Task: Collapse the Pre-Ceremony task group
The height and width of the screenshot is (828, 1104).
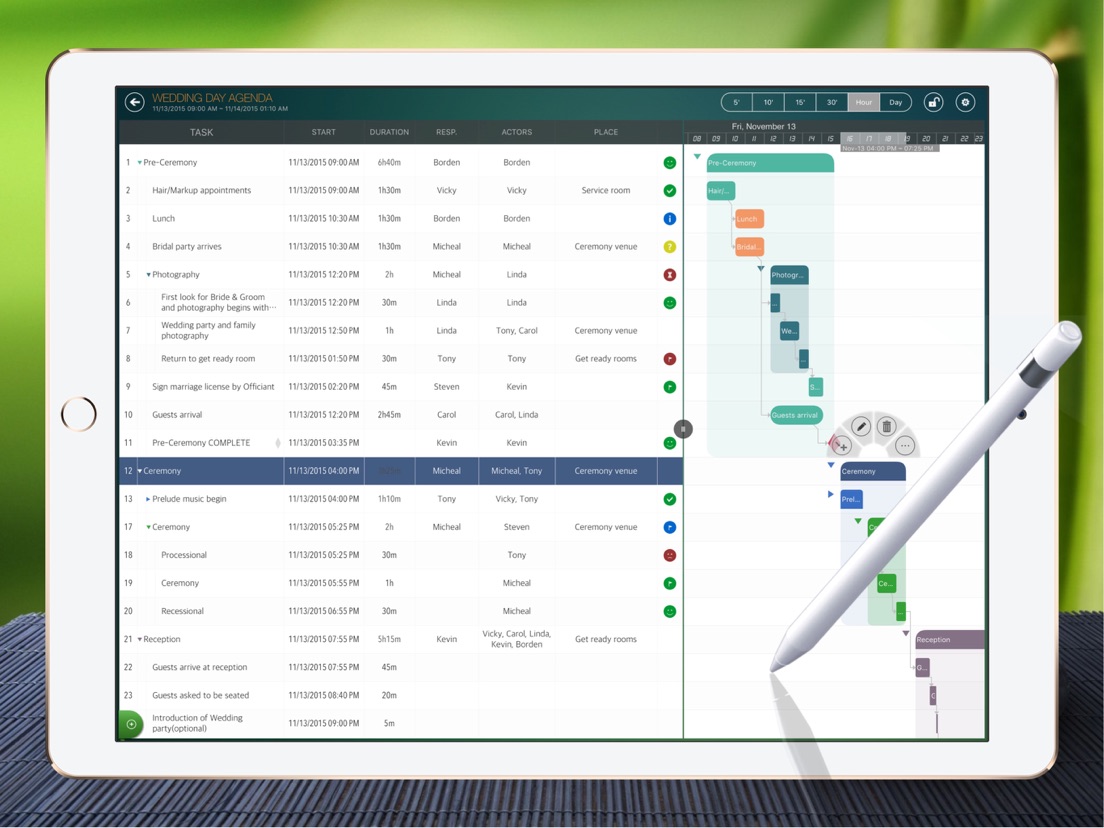Action: pos(139,163)
